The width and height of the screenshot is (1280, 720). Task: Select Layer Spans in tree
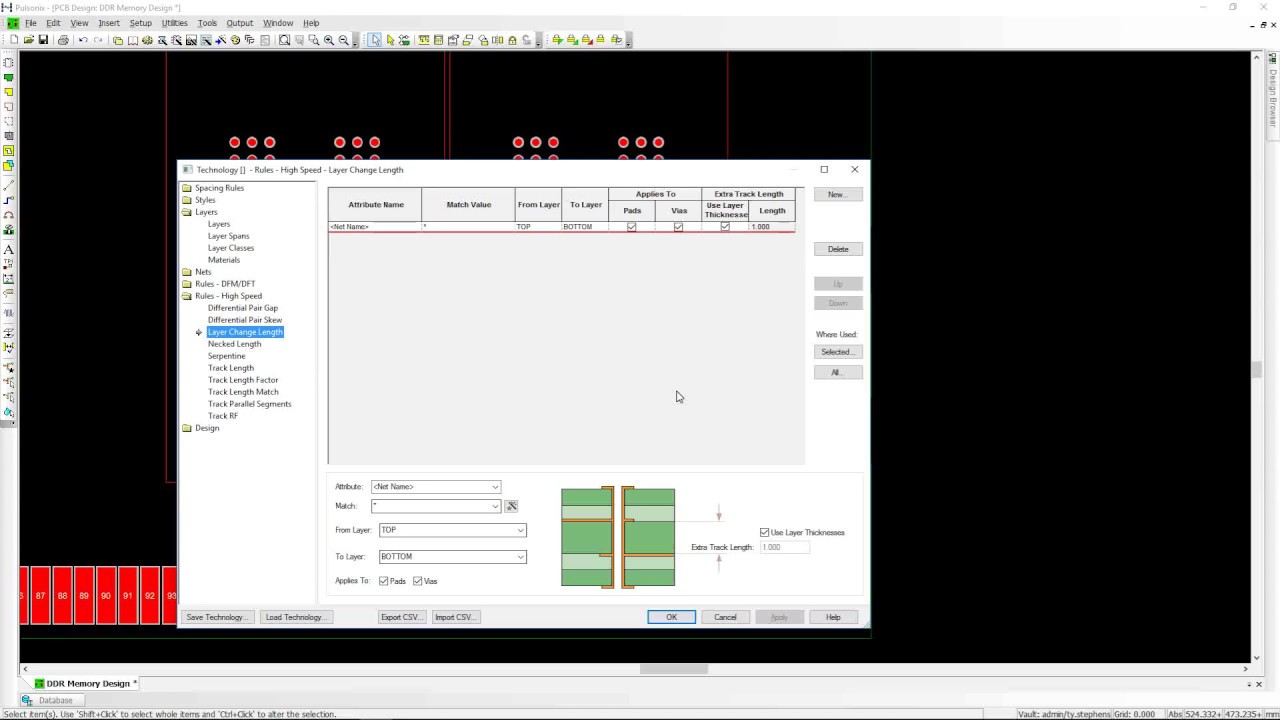click(228, 236)
